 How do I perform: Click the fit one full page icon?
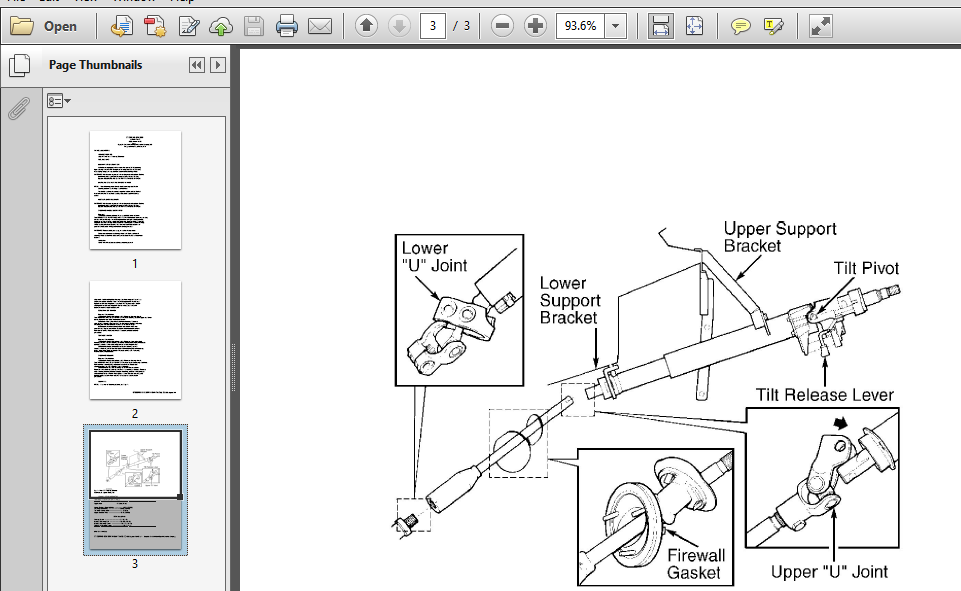(x=694, y=26)
